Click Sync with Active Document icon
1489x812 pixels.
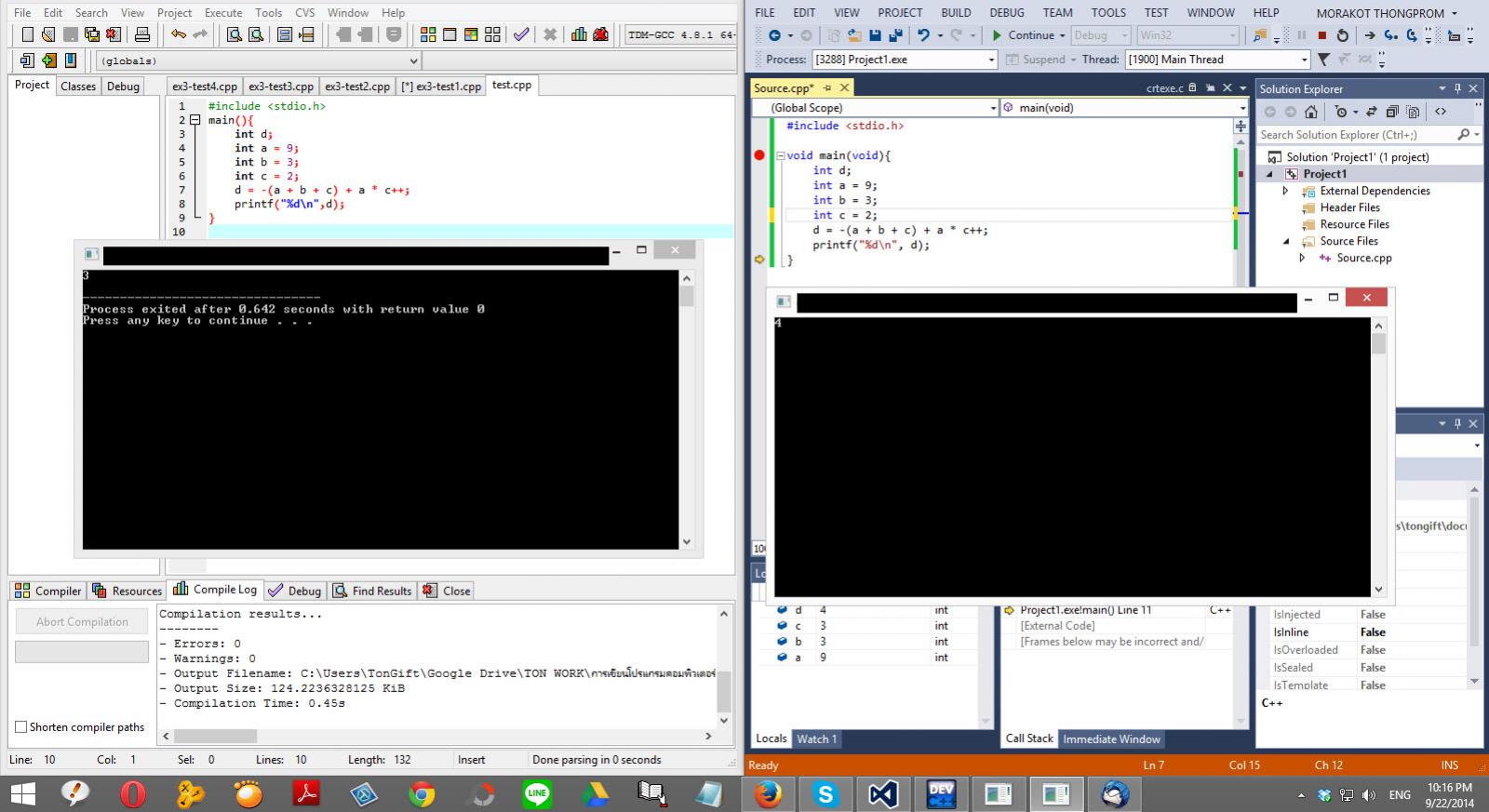coord(1371,112)
